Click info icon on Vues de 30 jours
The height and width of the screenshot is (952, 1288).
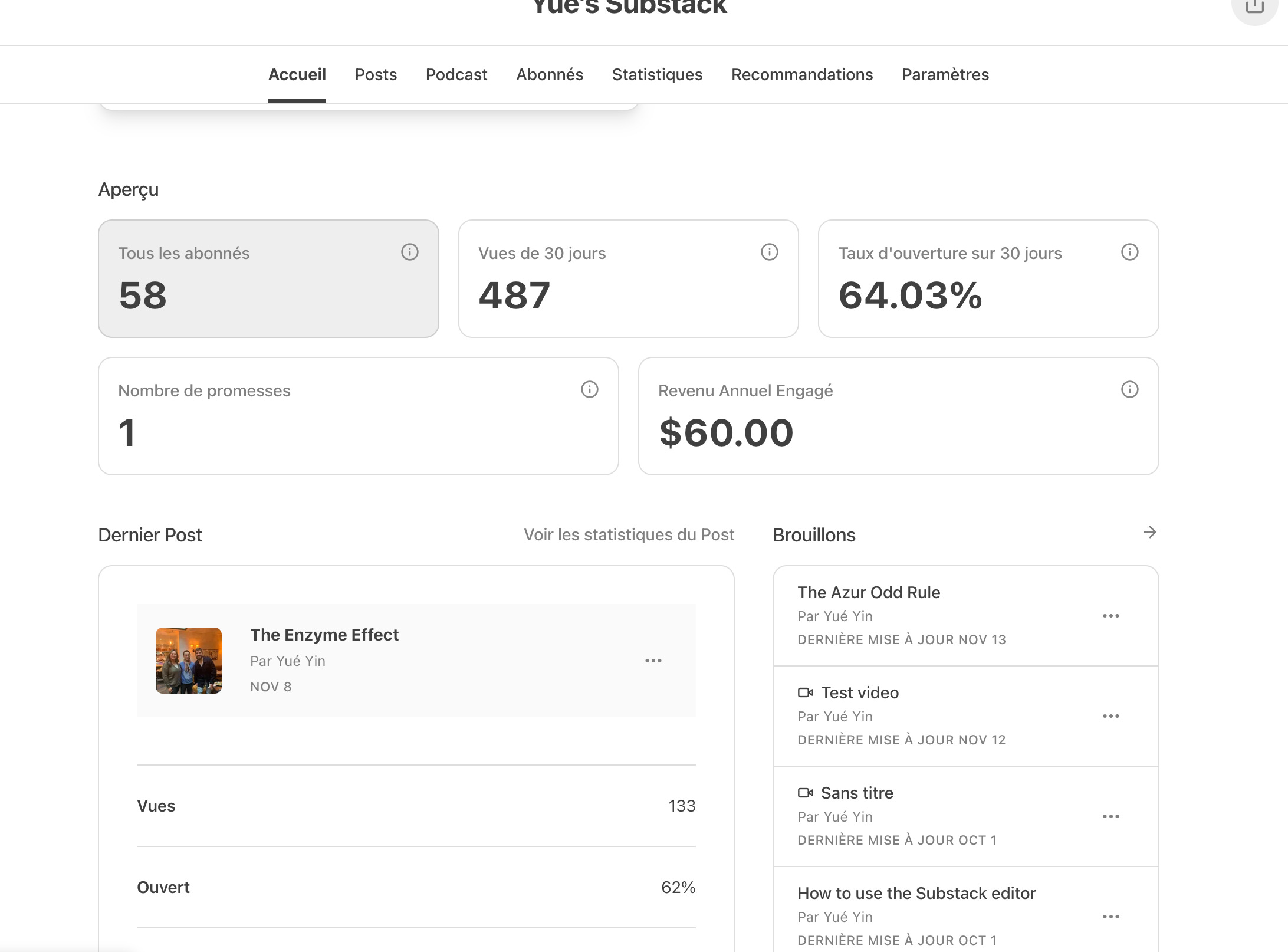tap(769, 252)
